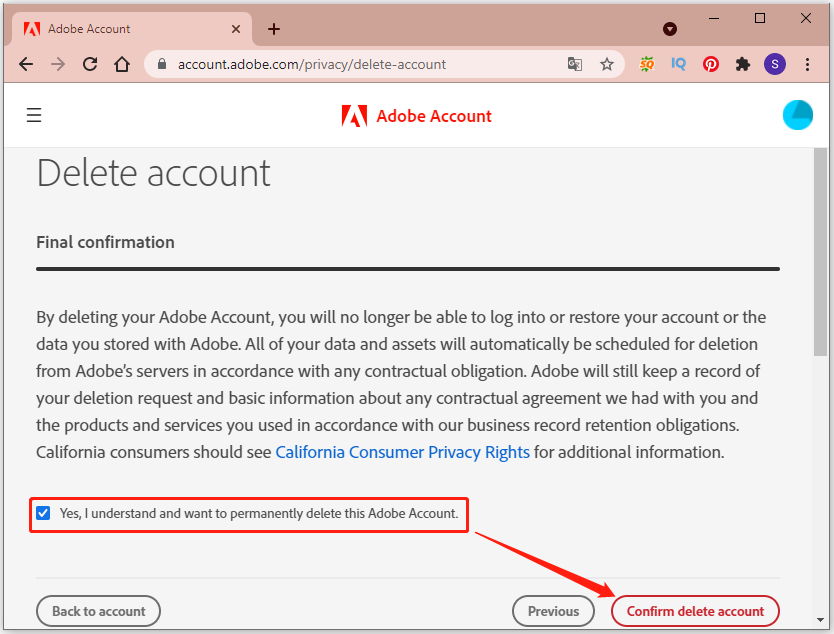834x634 pixels.
Task: Click the dark circular dropdown arrow in title bar
Action: coord(670,29)
